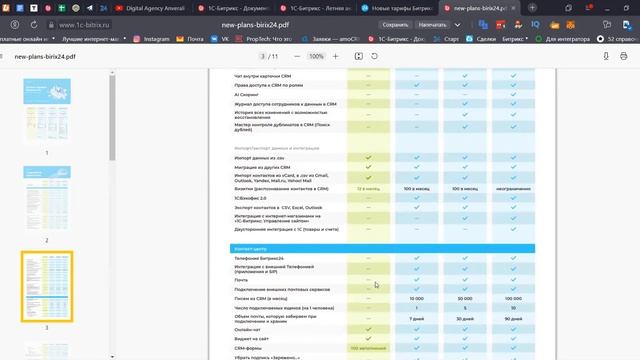The width and height of the screenshot is (640, 360).
Task: Download the PDF with the download icon
Action: [x=606, y=56]
